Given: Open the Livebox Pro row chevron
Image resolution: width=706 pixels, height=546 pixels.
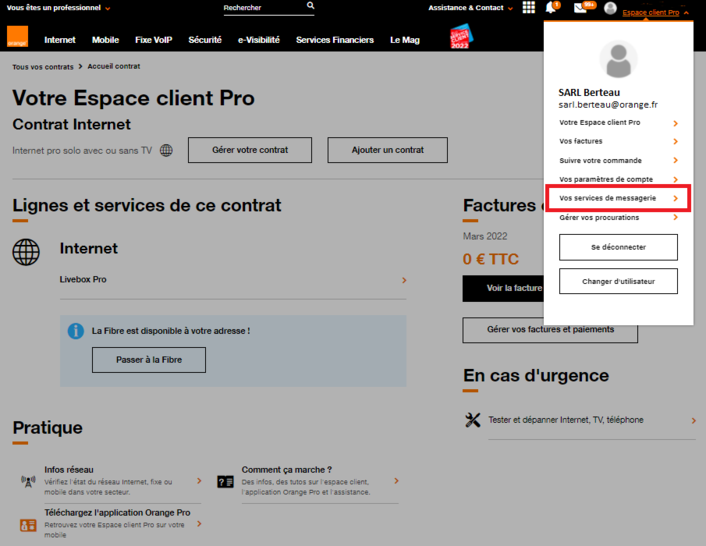Looking at the screenshot, I should (404, 280).
